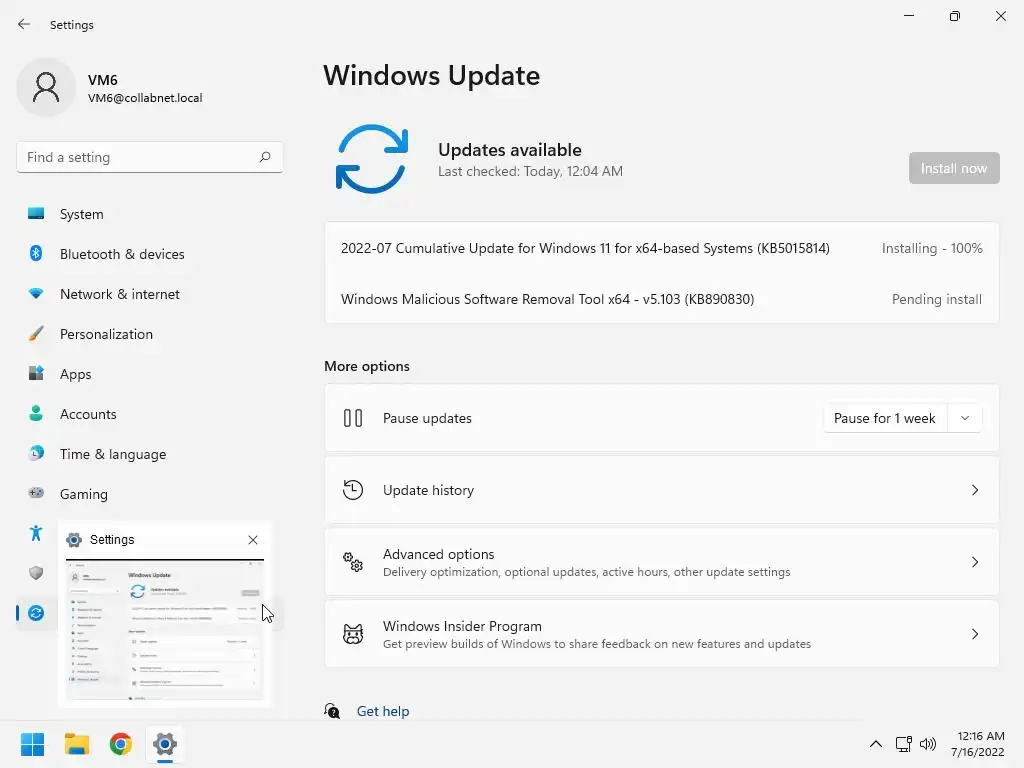Click the Windows Insider cat icon
The height and width of the screenshot is (768, 1024).
[x=353, y=633]
